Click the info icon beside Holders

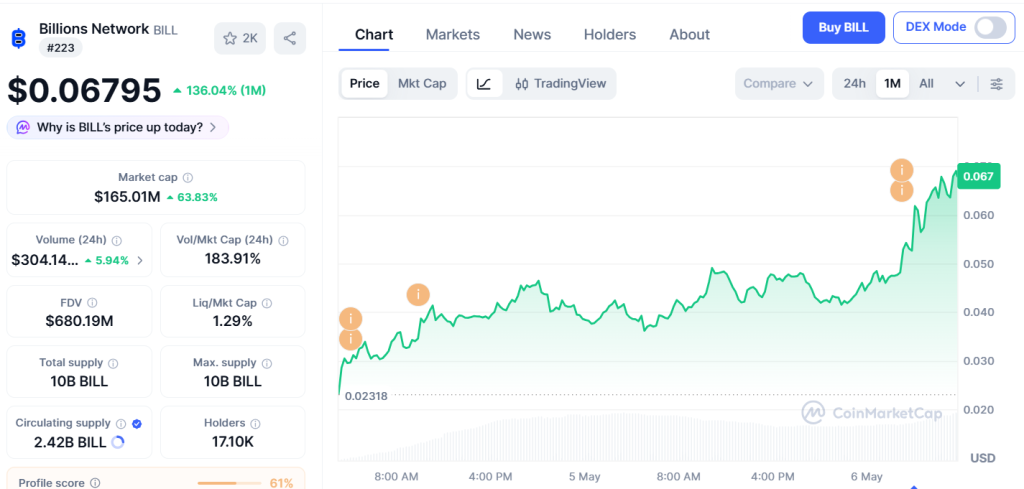[255, 424]
